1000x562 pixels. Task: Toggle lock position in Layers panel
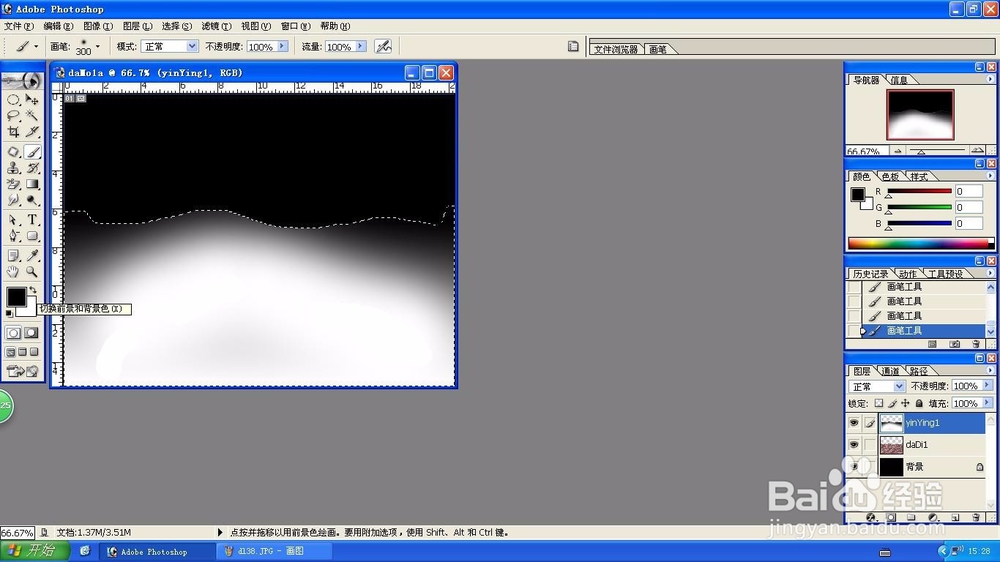pyautogui.click(x=905, y=403)
